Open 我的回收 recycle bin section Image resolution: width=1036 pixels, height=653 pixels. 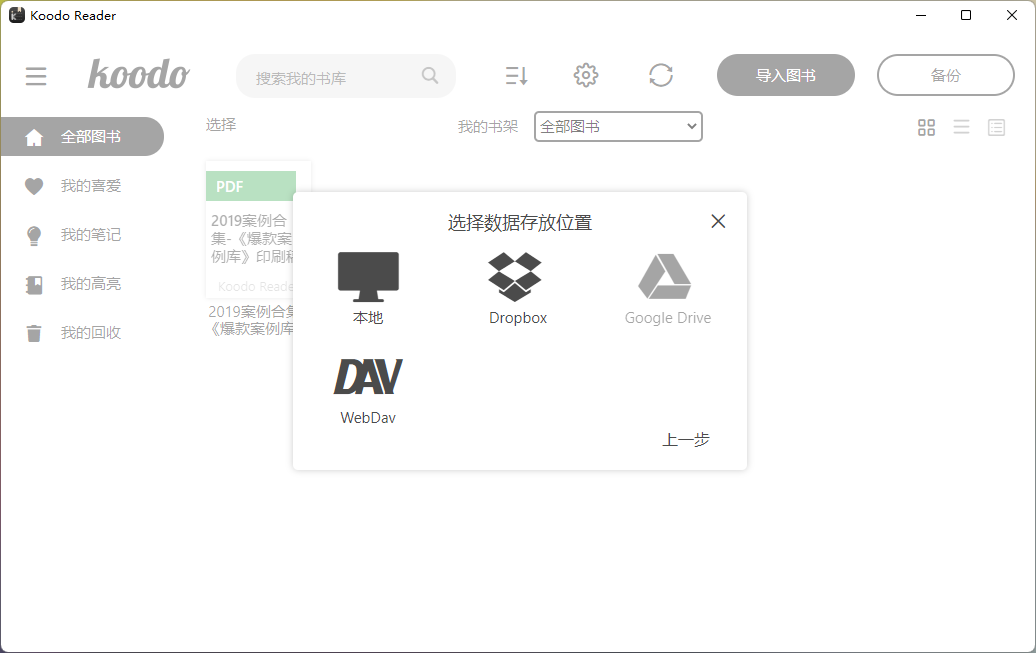coord(82,332)
